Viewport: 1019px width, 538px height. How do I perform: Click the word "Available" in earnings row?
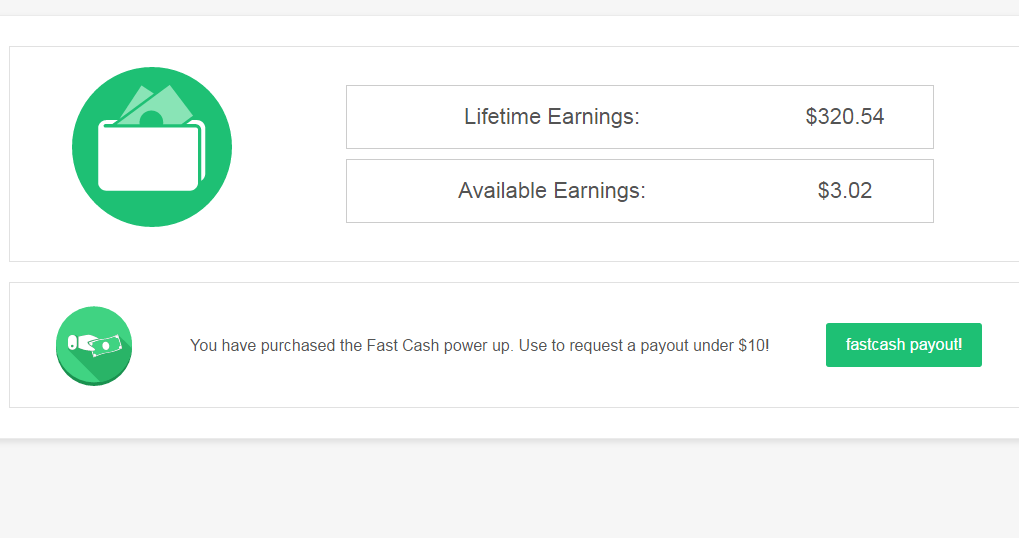pyautogui.click(x=502, y=191)
